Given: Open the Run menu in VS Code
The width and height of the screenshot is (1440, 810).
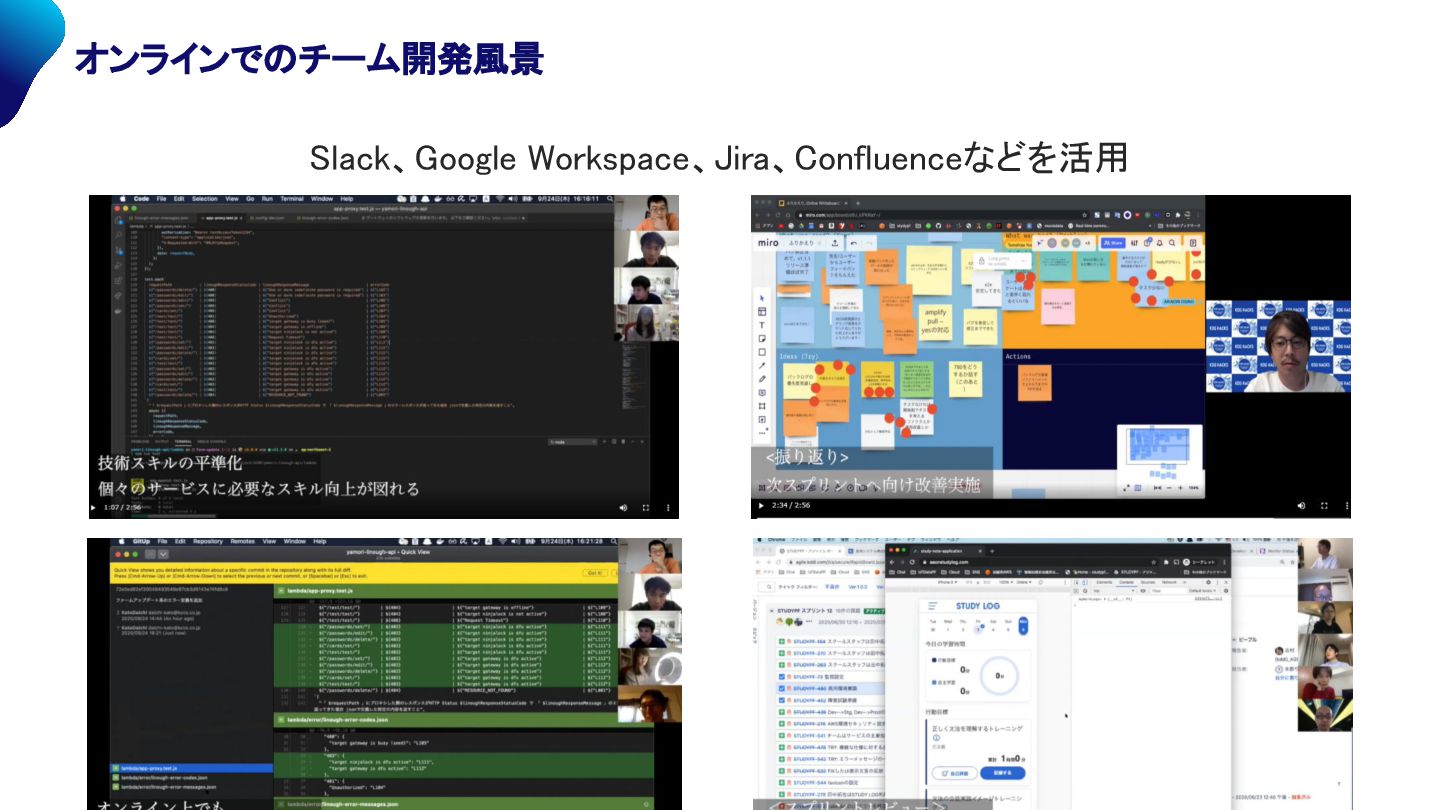Looking at the screenshot, I should (266, 199).
